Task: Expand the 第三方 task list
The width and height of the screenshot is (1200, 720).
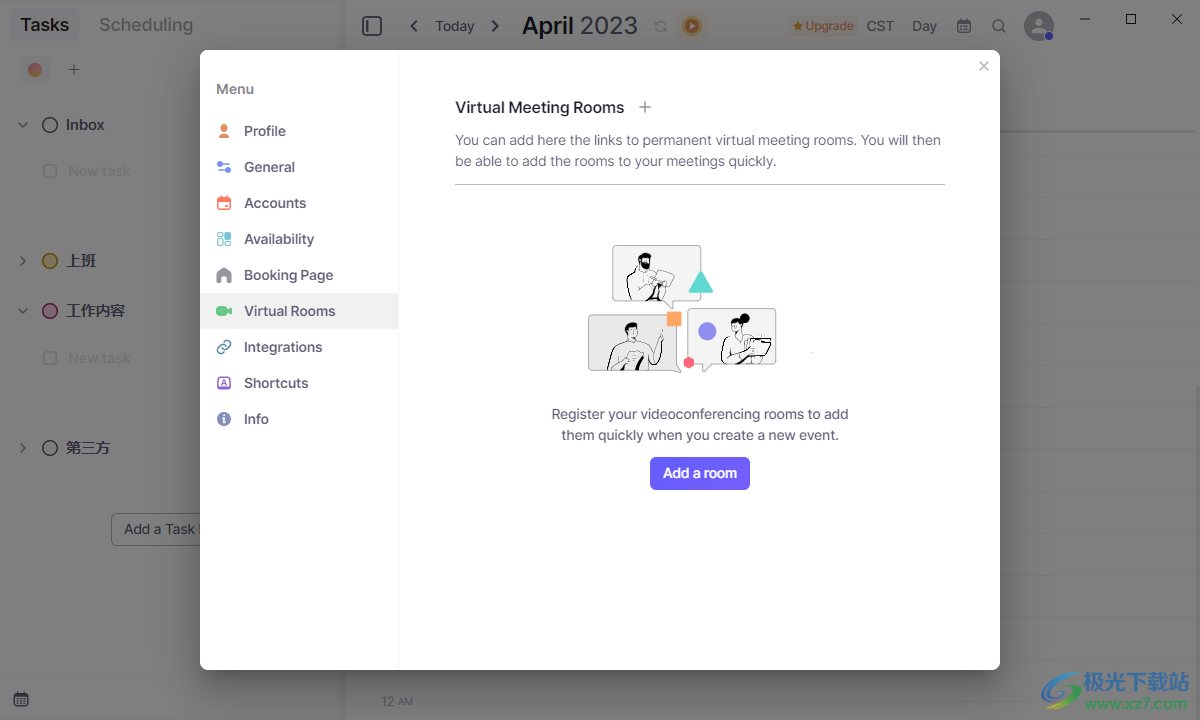Action: click(23, 448)
